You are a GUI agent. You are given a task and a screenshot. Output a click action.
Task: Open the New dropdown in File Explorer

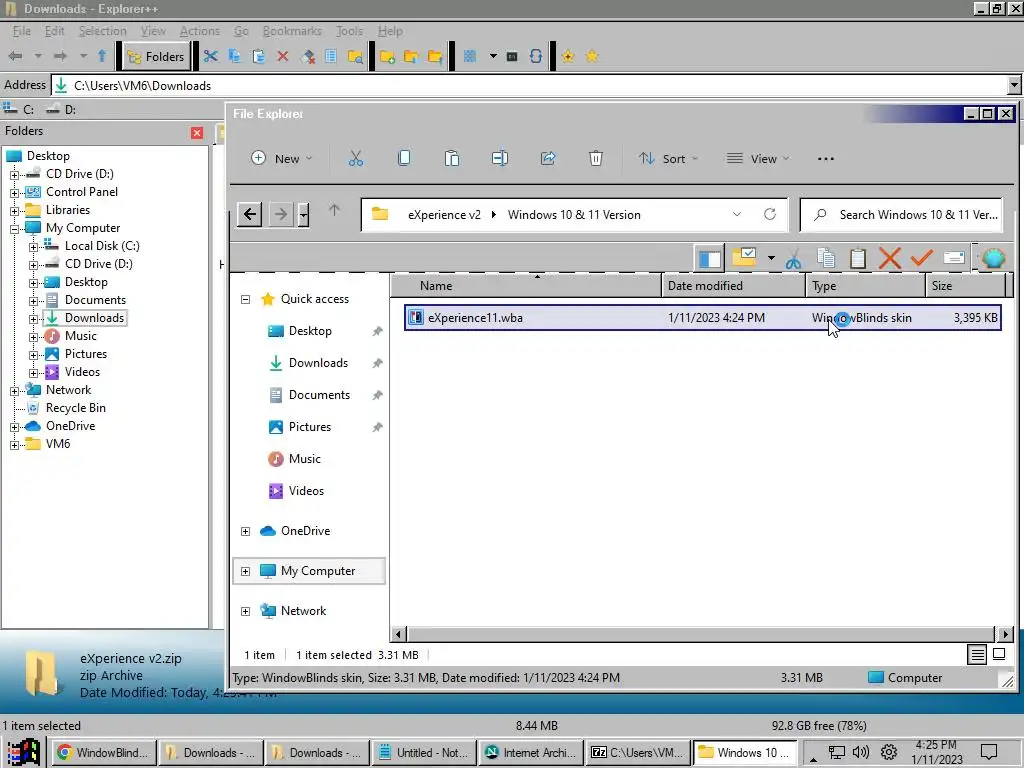click(x=281, y=159)
